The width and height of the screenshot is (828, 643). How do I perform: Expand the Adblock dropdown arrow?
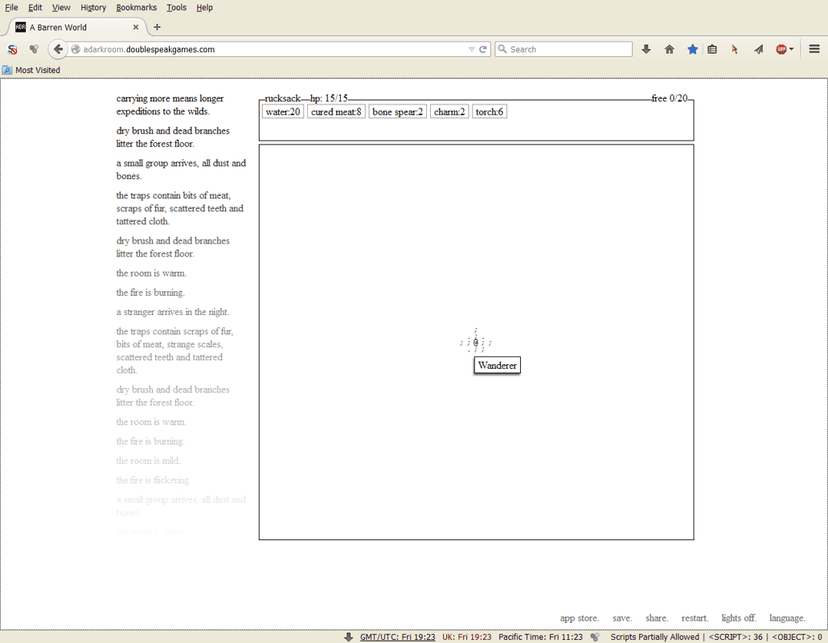[791, 49]
